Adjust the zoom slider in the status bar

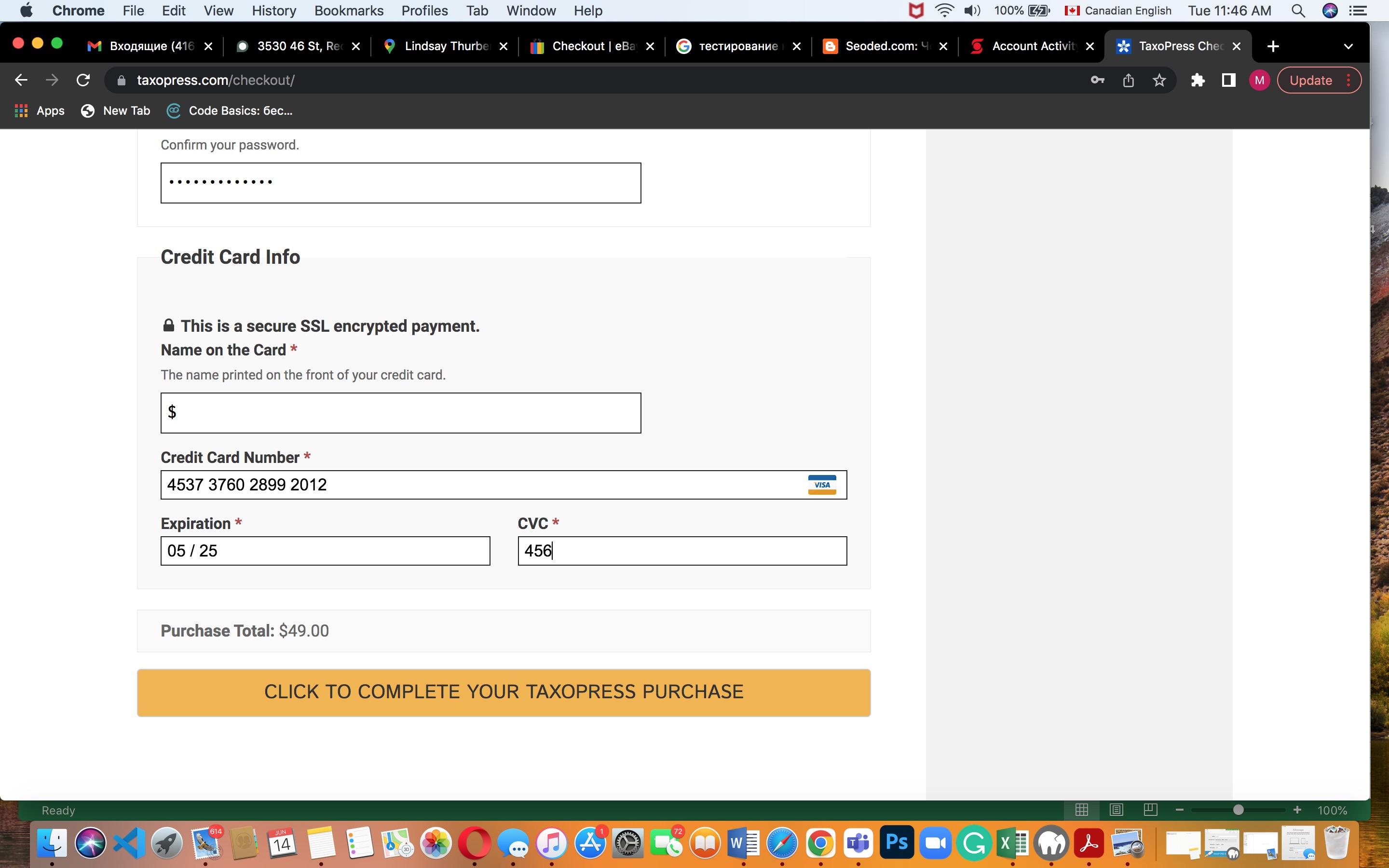pos(1239,810)
